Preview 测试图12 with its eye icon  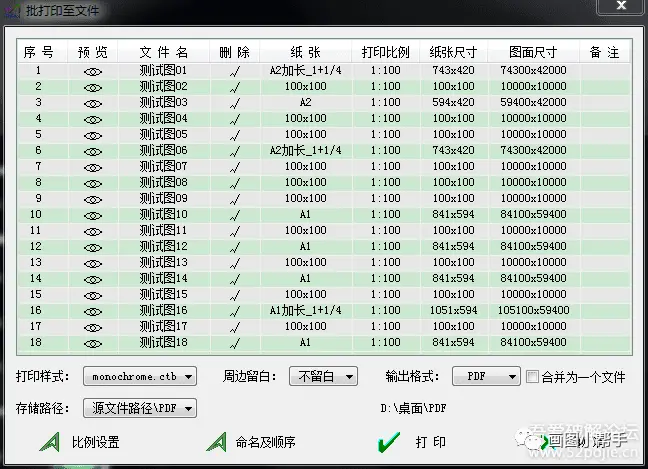pos(93,248)
